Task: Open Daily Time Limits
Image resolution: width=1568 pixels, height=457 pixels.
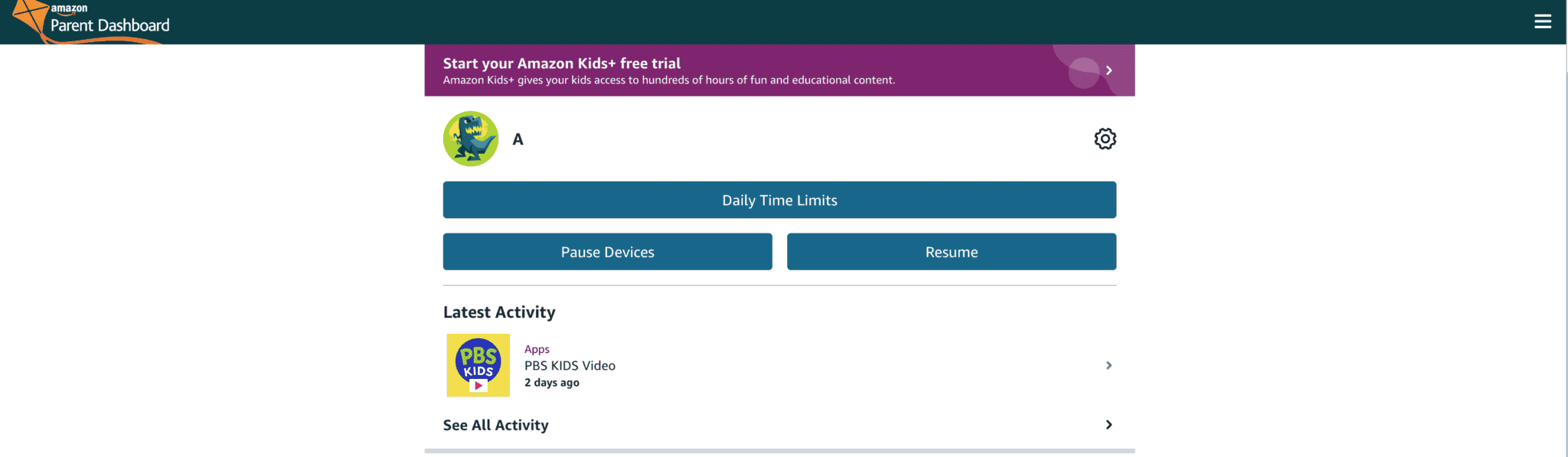Action: point(779,200)
